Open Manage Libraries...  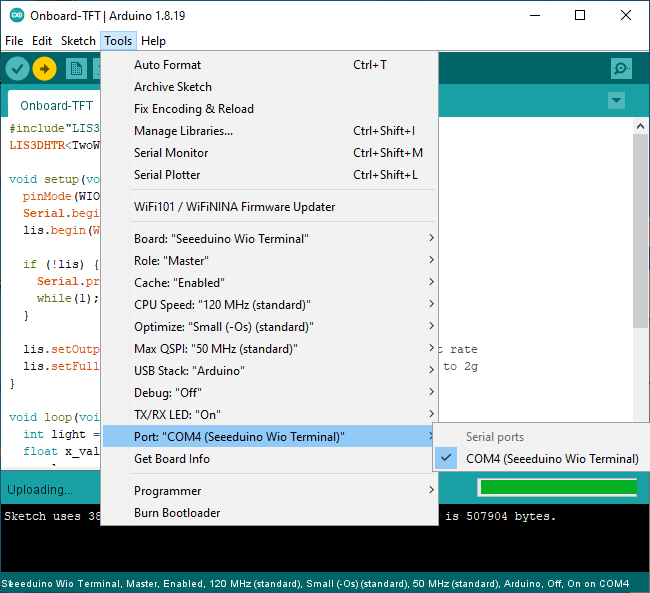[x=270, y=131]
